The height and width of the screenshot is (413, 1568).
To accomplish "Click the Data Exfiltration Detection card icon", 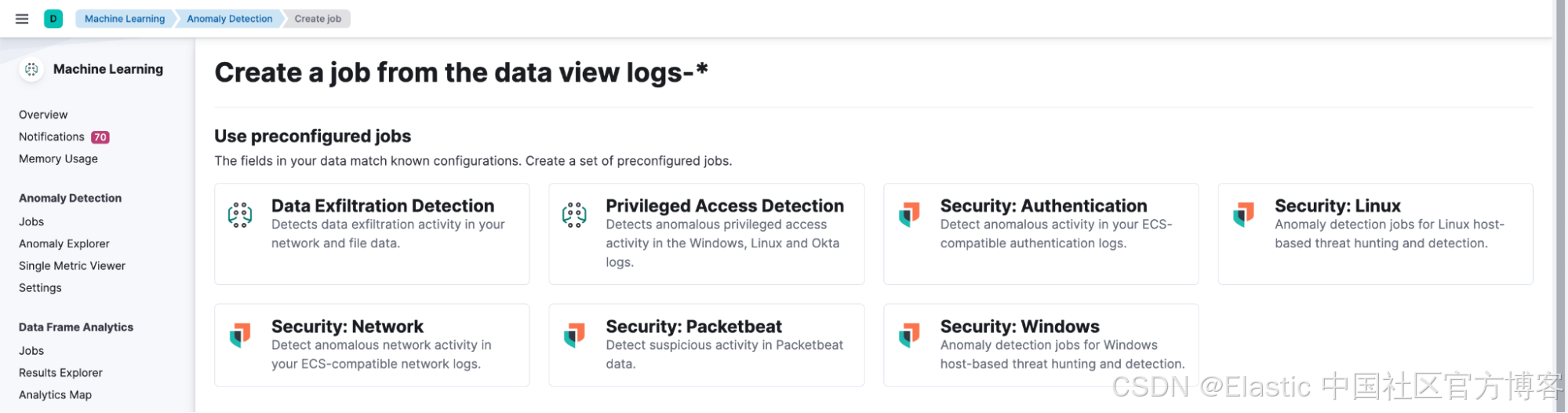I will [x=240, y=214].
